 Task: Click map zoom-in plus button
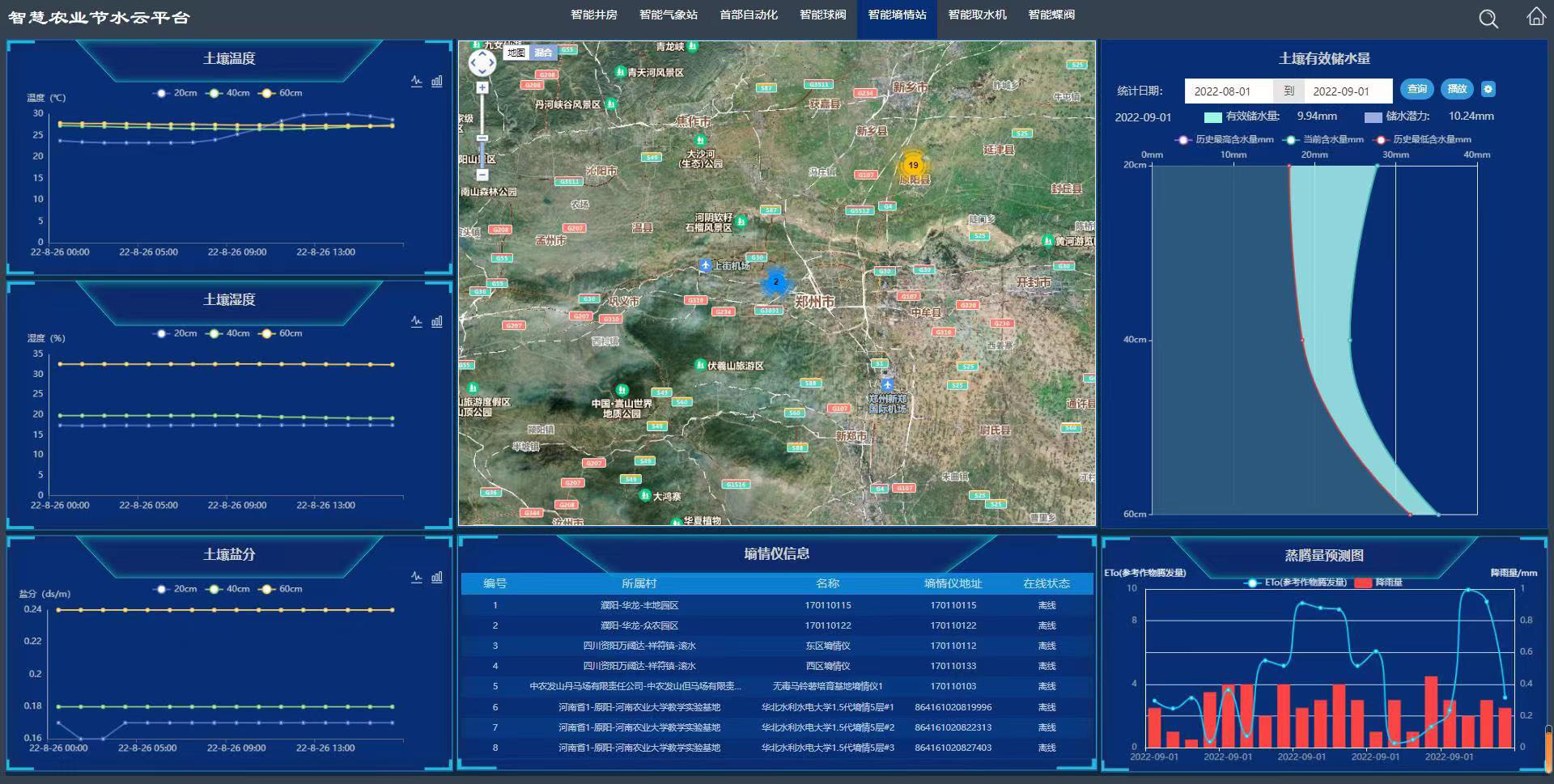(482, 87)
